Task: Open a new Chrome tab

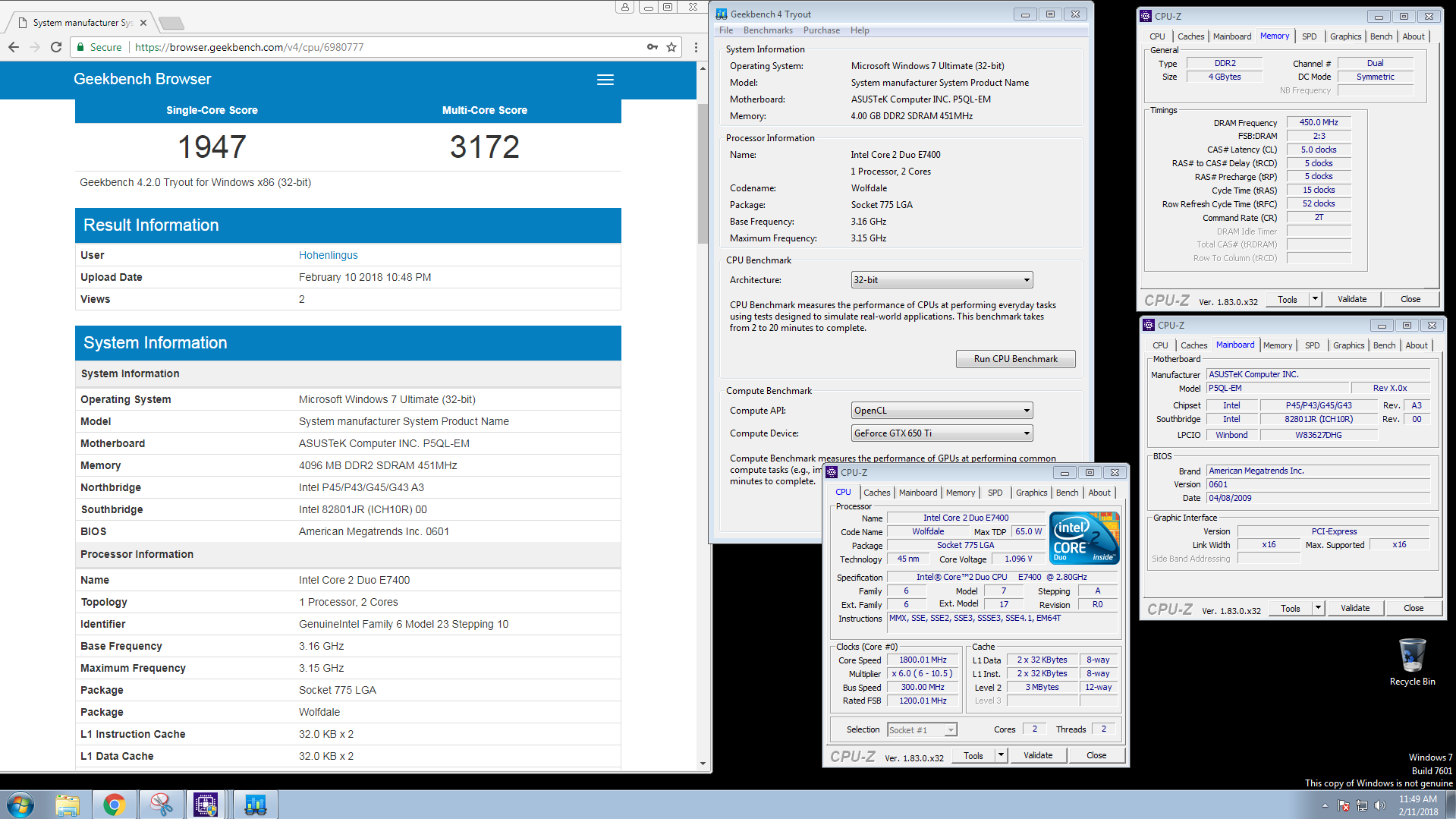Action: pos(171,23)
